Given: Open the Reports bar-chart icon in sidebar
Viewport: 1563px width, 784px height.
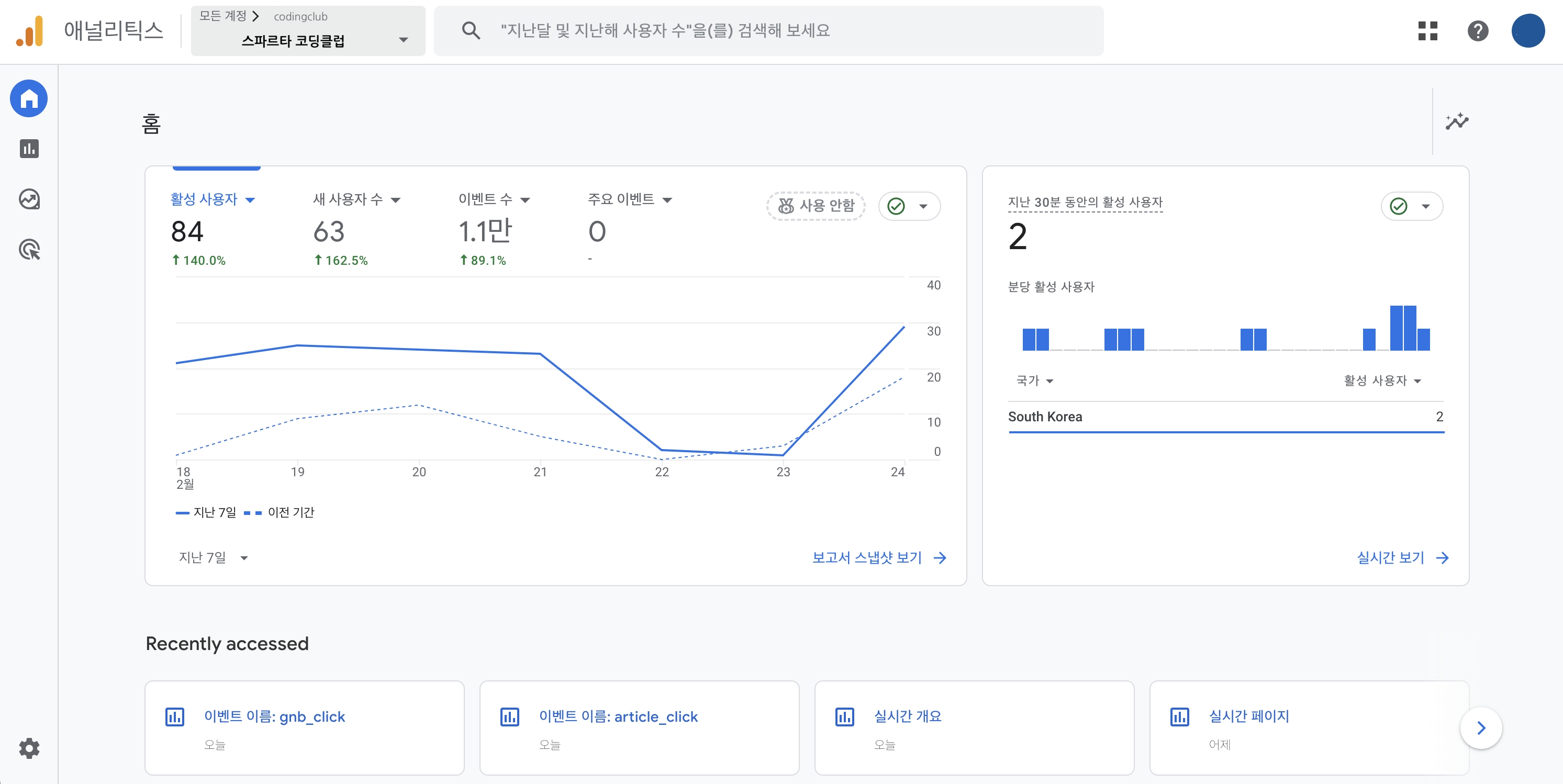Looking at the screenshot, I should pos(29,149).
